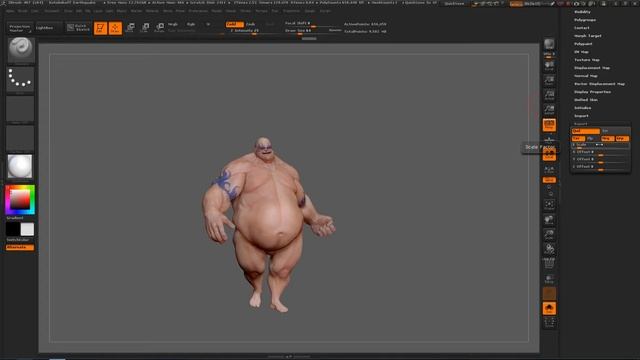
Task: Pick a color in the color picker square
Action: click(20, 200)
